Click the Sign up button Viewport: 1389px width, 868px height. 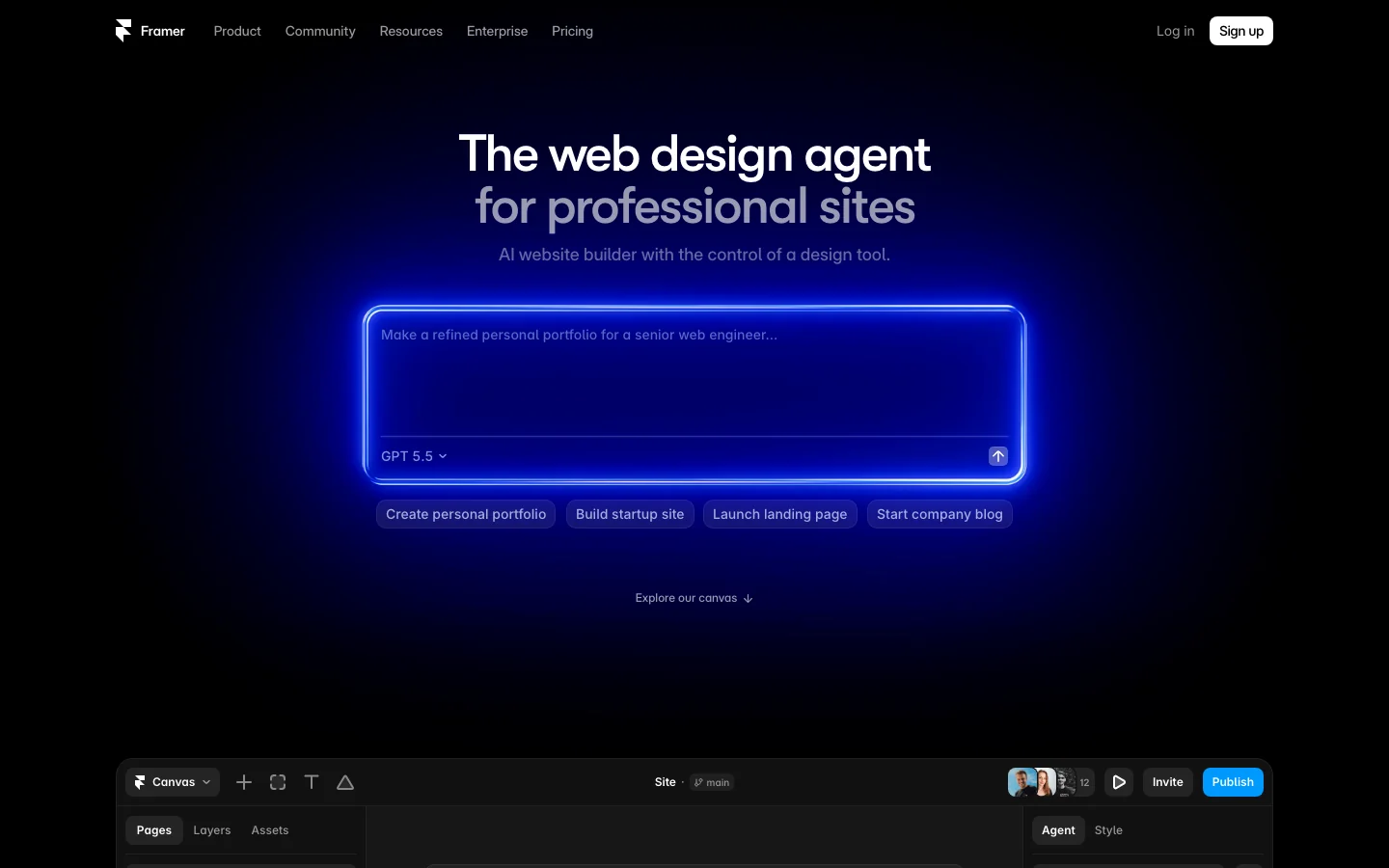tap(1241, 31)
